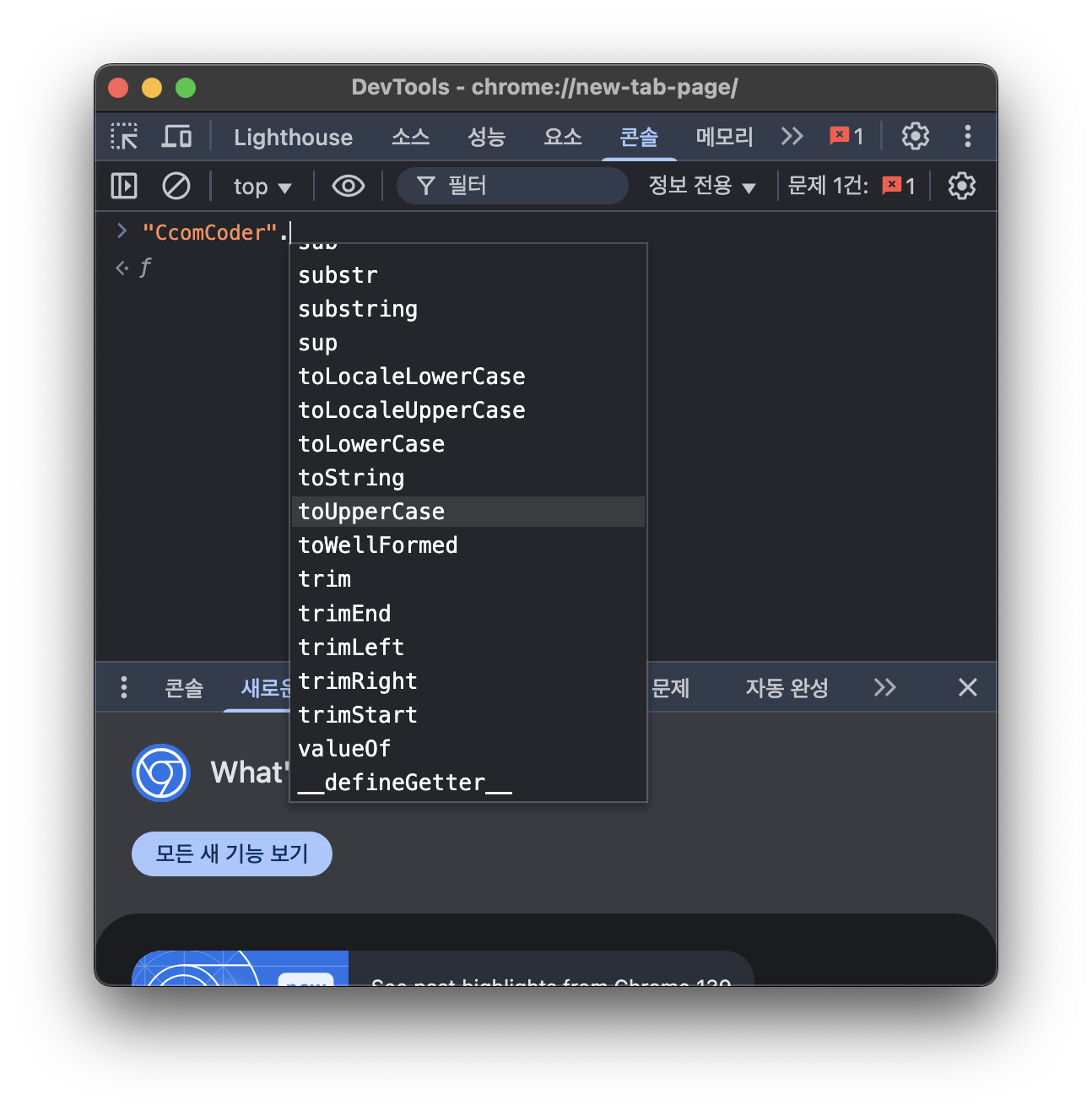The width and height of the screenshot is (1092, 1111).
Task: Choose toLowerCase from suggestions
Action: [x=468, y=444]
